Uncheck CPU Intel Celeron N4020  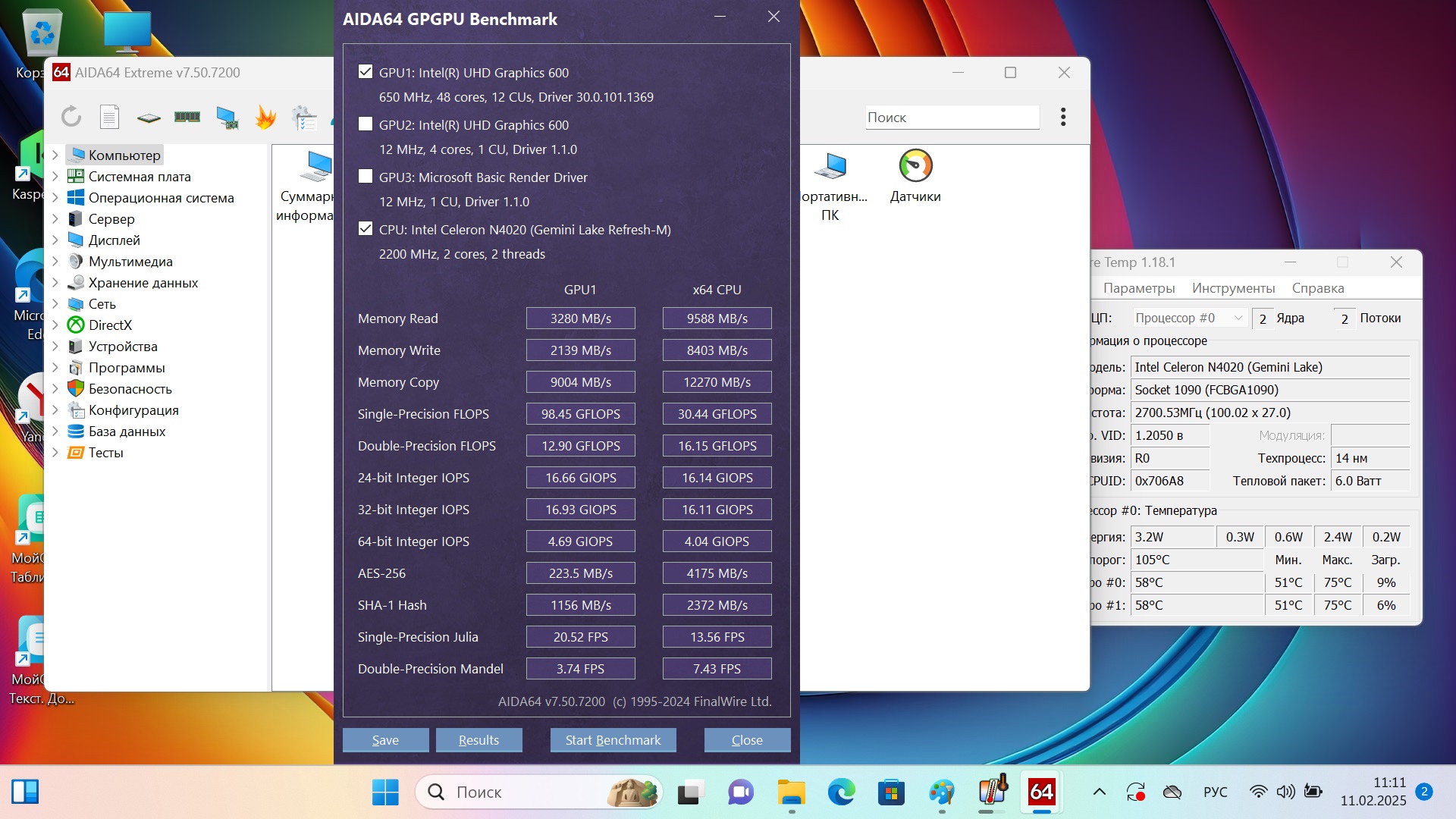pos(366,229)
